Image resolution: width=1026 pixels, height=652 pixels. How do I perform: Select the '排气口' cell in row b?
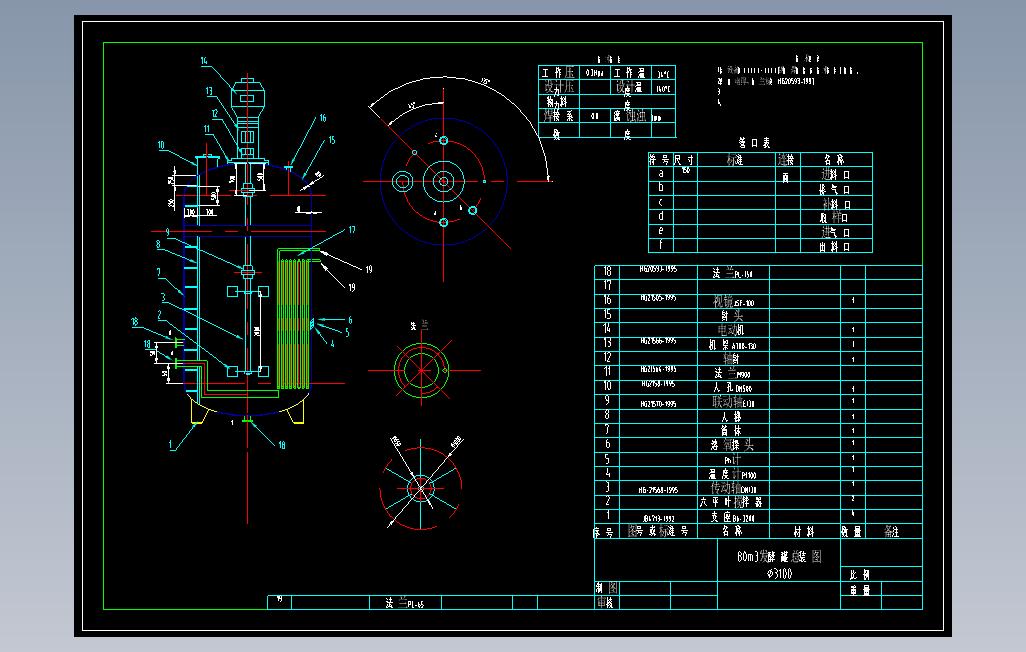[x=835, y=189]
